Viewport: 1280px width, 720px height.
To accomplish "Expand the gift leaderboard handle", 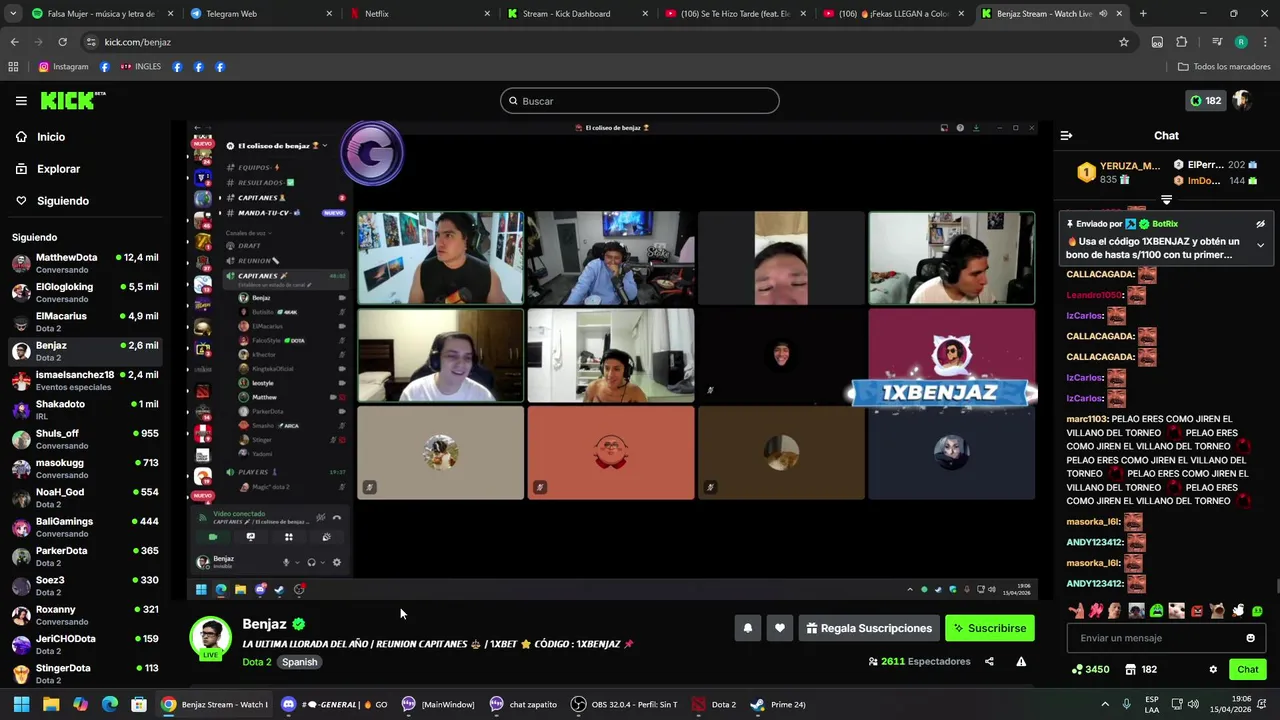I will point(1166,200).
